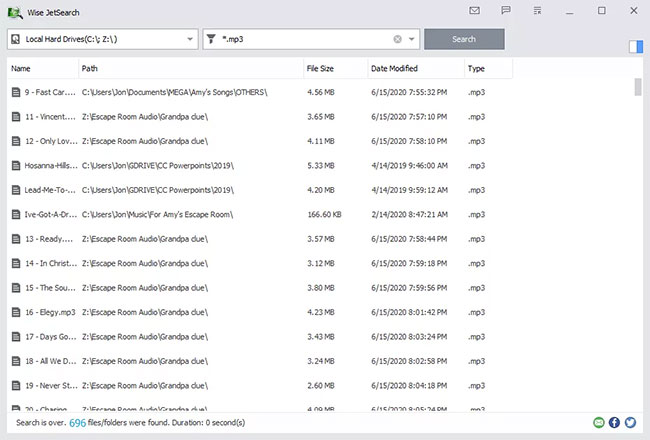This screenshot has height=440, width=650.
Task: Share on Facebook from status bar
Action: [x=614, y=423]
